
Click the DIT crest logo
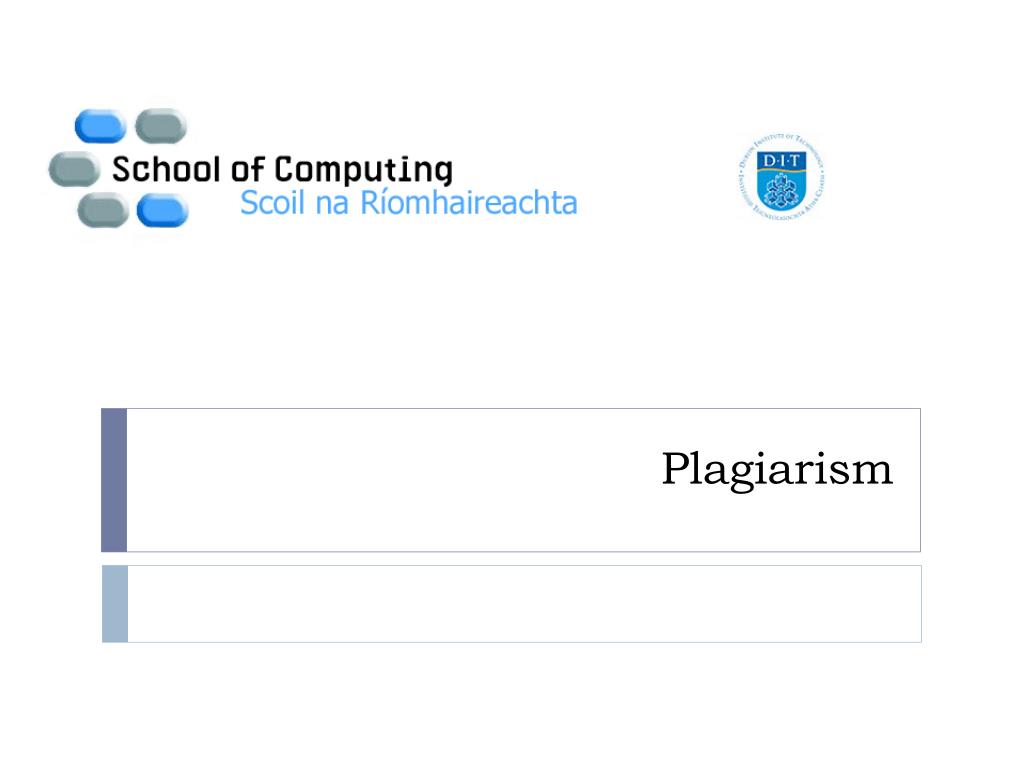point(781,176)
